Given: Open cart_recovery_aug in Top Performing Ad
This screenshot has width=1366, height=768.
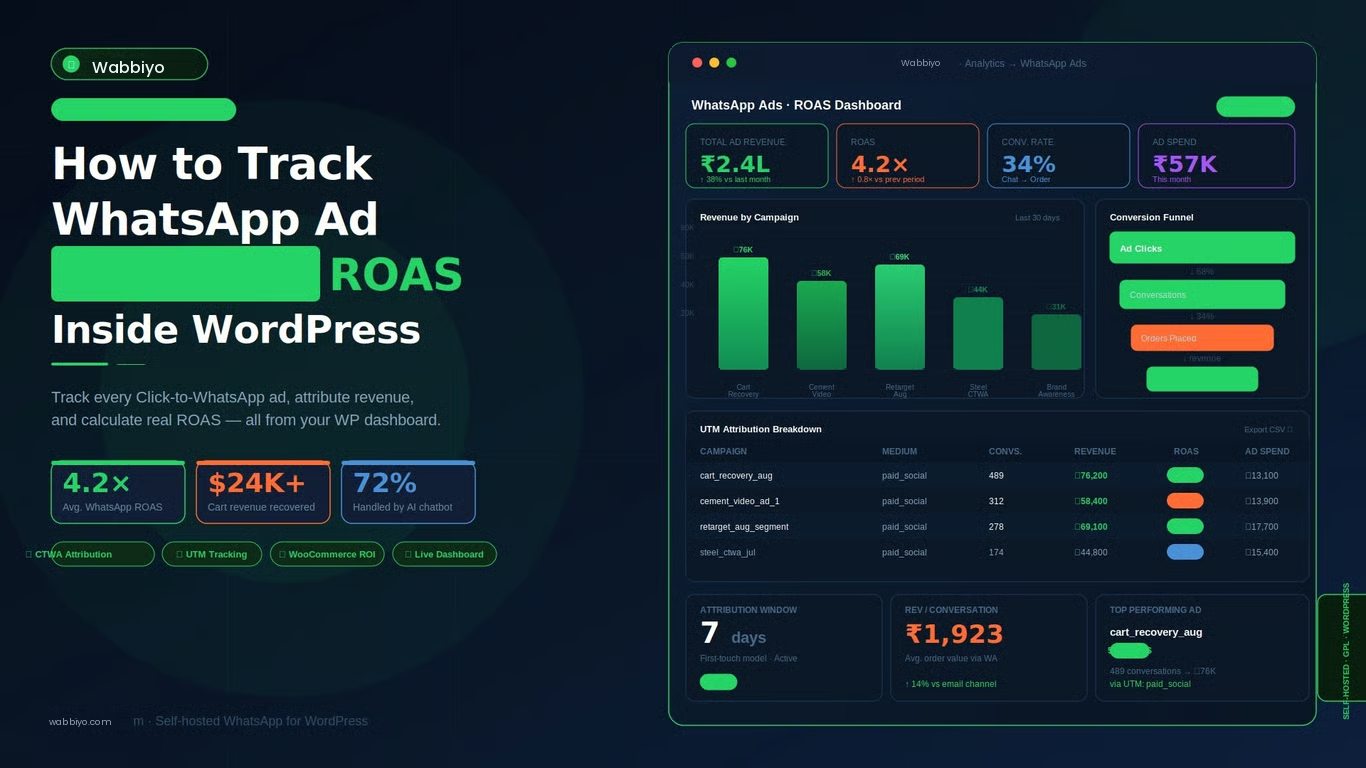Looking at the screenshot, I should pyautogui.click(x=1156, y=632).
